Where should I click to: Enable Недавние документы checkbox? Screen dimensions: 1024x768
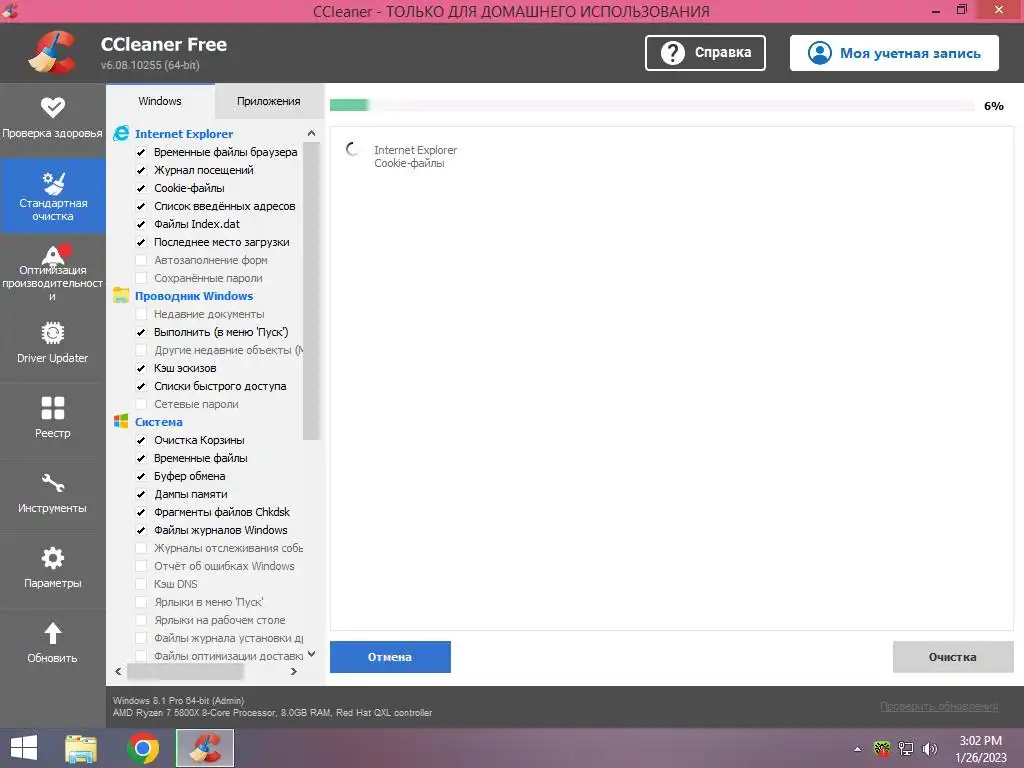pyautogui.click(x=141, y=314)
